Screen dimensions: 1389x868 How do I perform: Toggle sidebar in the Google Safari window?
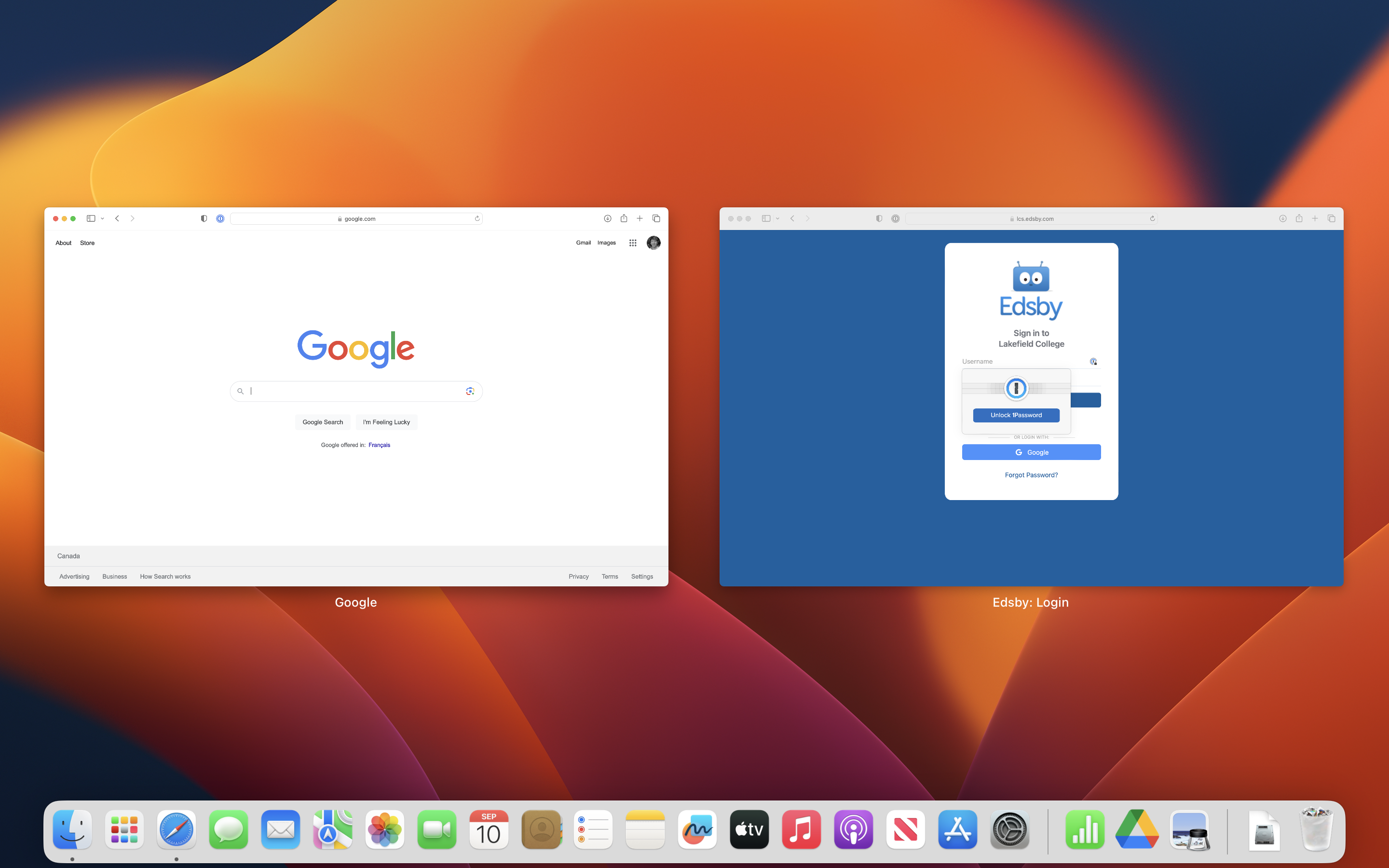click(91, 219)
